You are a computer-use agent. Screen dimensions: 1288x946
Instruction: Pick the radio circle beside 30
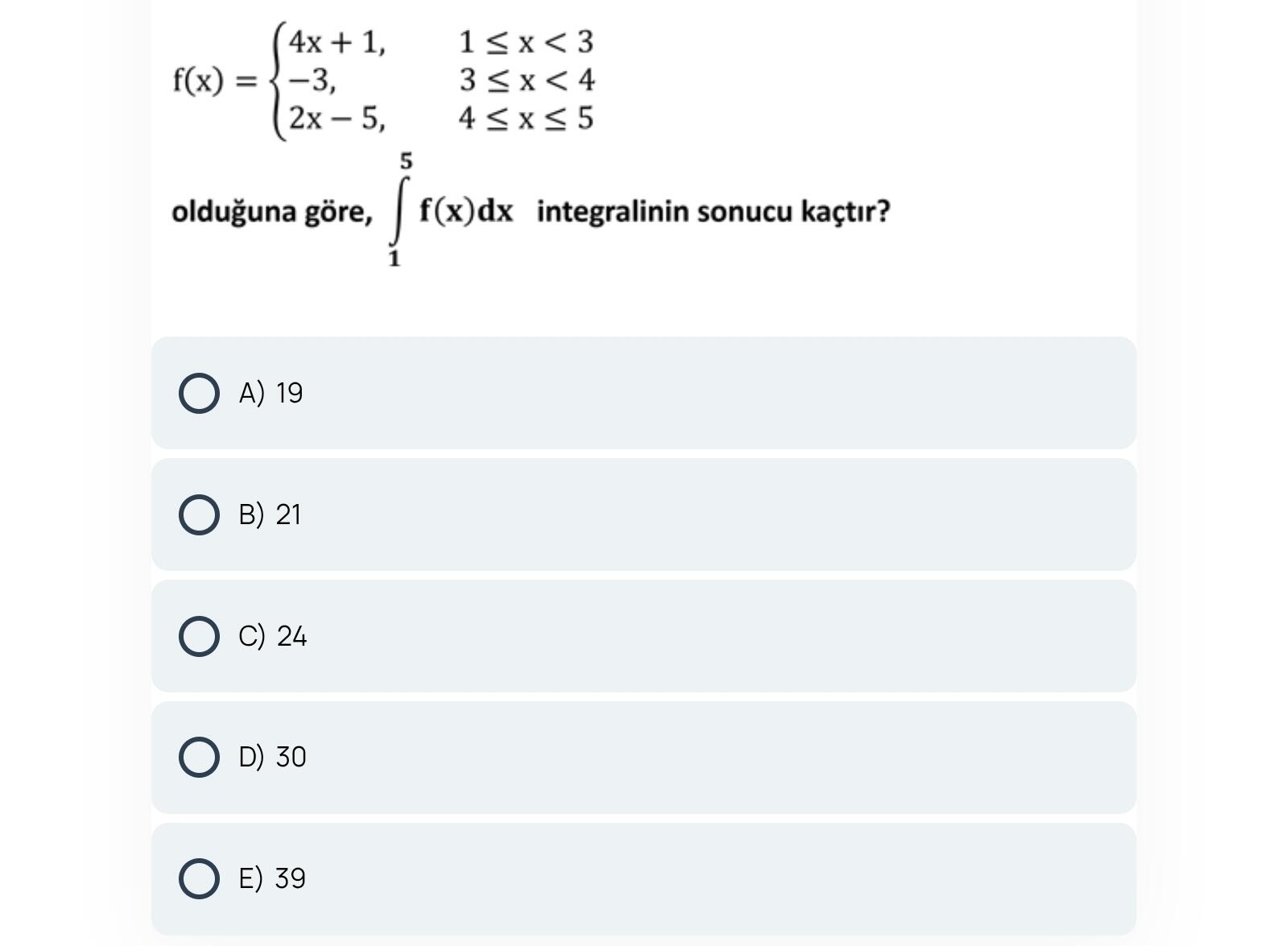point(199,758)
